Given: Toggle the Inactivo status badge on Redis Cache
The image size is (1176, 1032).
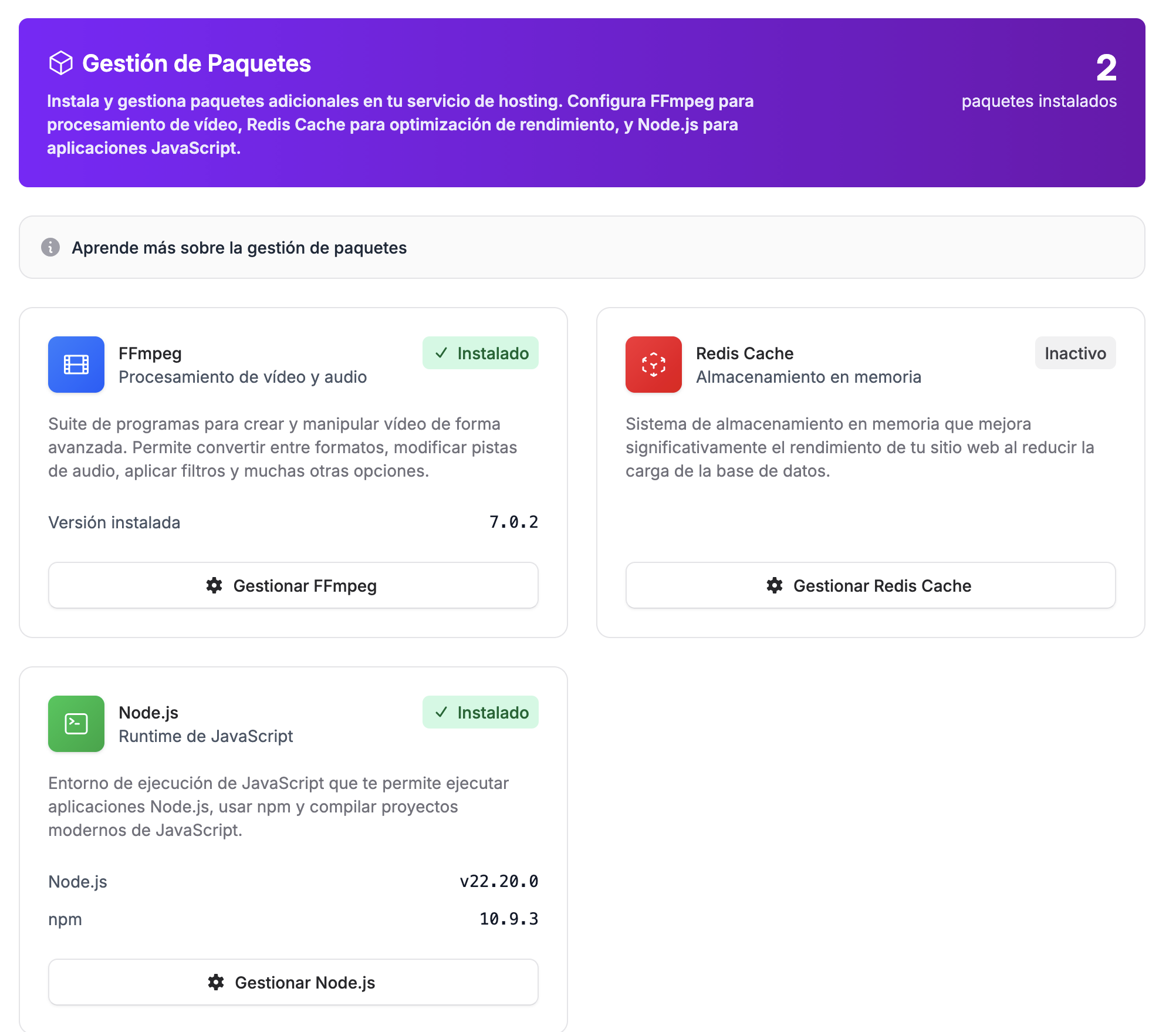Looking at the screenshot, I should pos(1075,353).
